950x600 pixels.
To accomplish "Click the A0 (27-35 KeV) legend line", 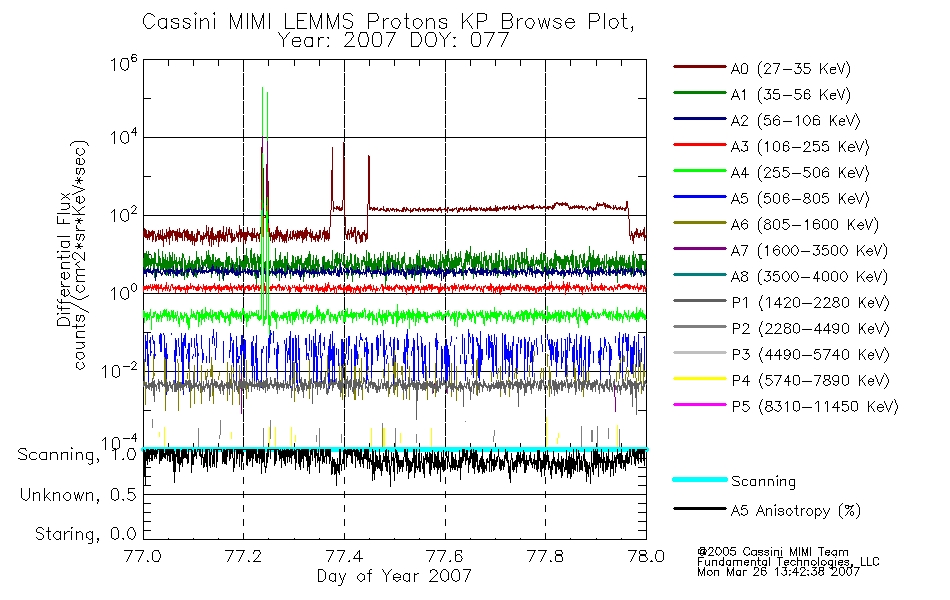I will click(x=699, y=67).
